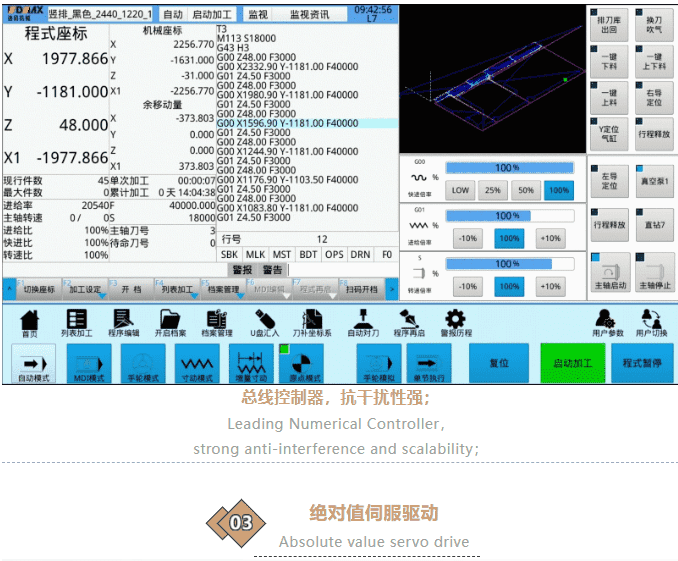Toggle 一键上料 one-key loading
This screenshot has width=678, height=561.
[x=609, y=98]
